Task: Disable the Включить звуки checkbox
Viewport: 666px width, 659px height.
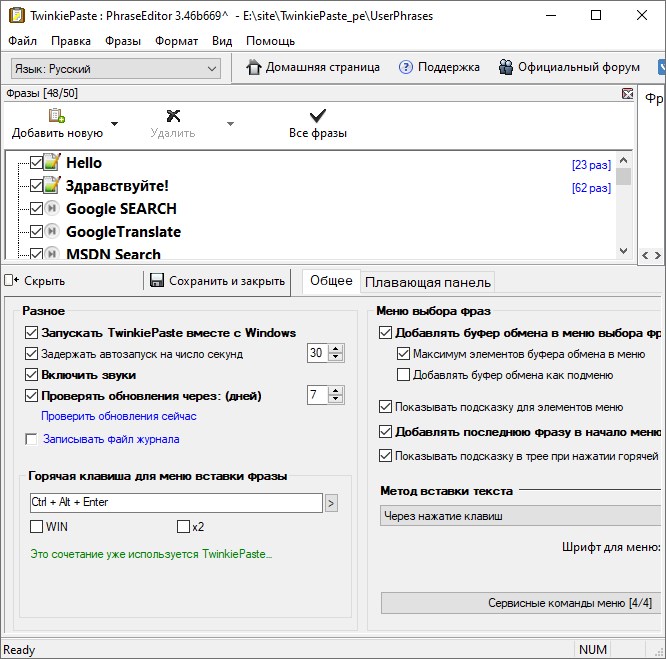Action: tap(31, 375)
